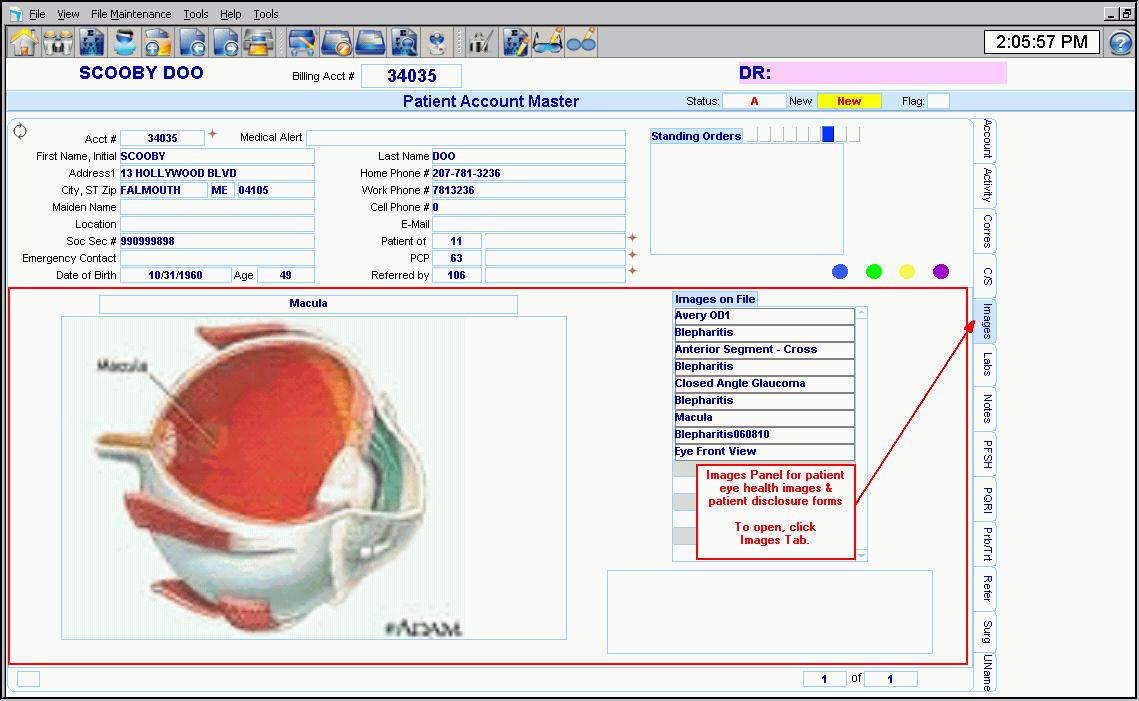Switch to the Labs tab
The width and height of the screenshot is (1139, 701).
click(986, 367)
